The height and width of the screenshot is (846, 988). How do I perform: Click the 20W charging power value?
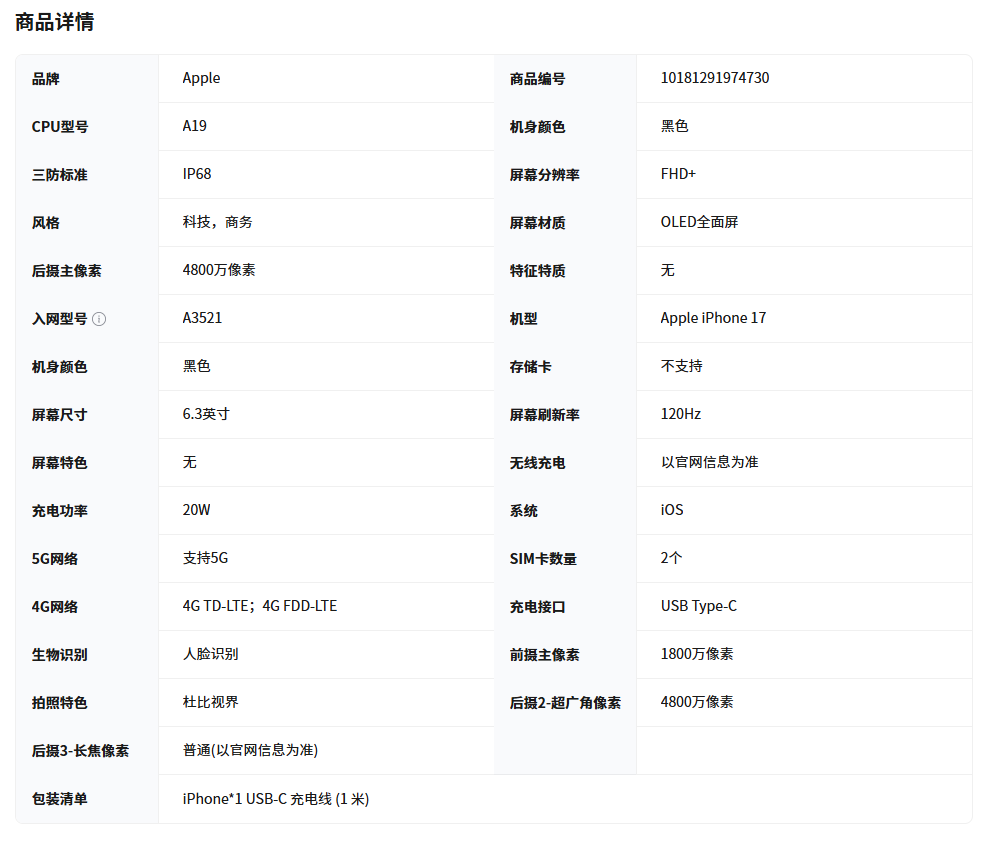[196, 510]
